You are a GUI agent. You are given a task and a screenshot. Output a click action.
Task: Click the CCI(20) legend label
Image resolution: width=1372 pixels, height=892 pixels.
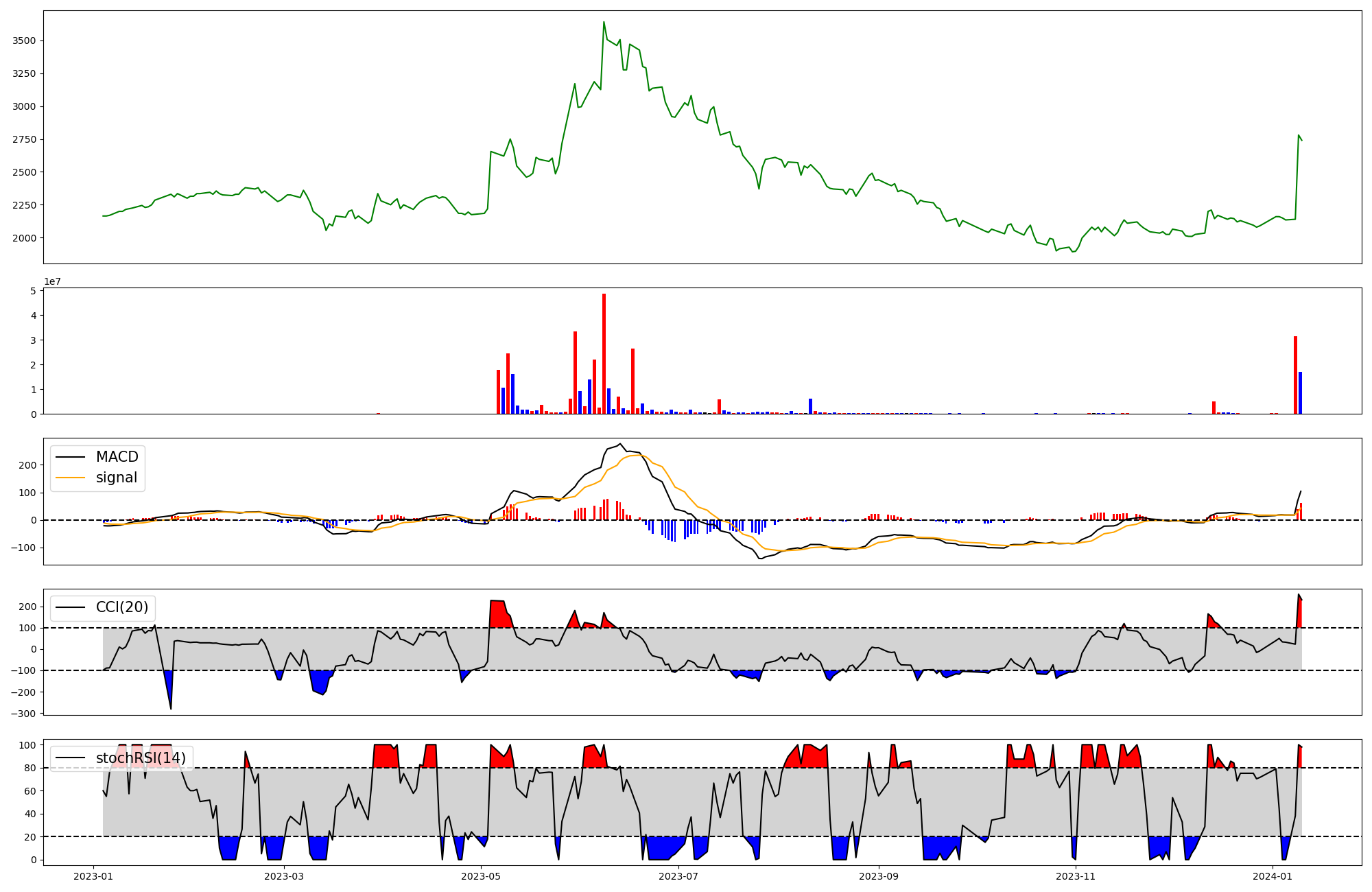tap(122, 608)
